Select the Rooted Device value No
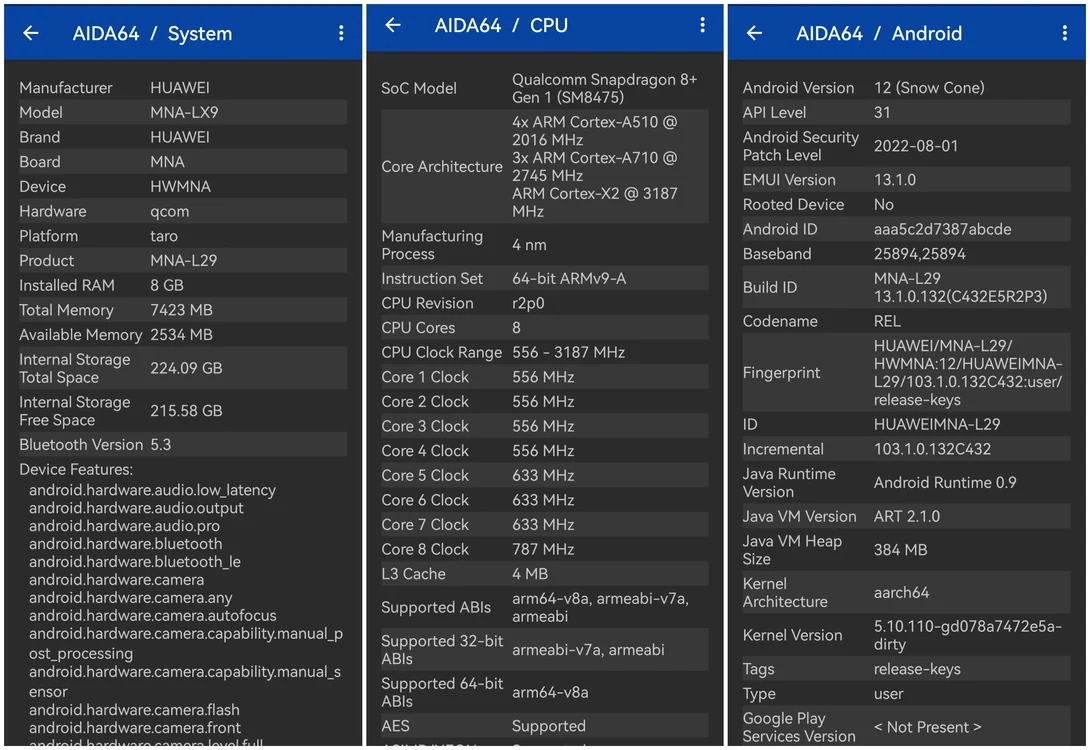The width and height of the screenshot is (1090, 750). 884,204
